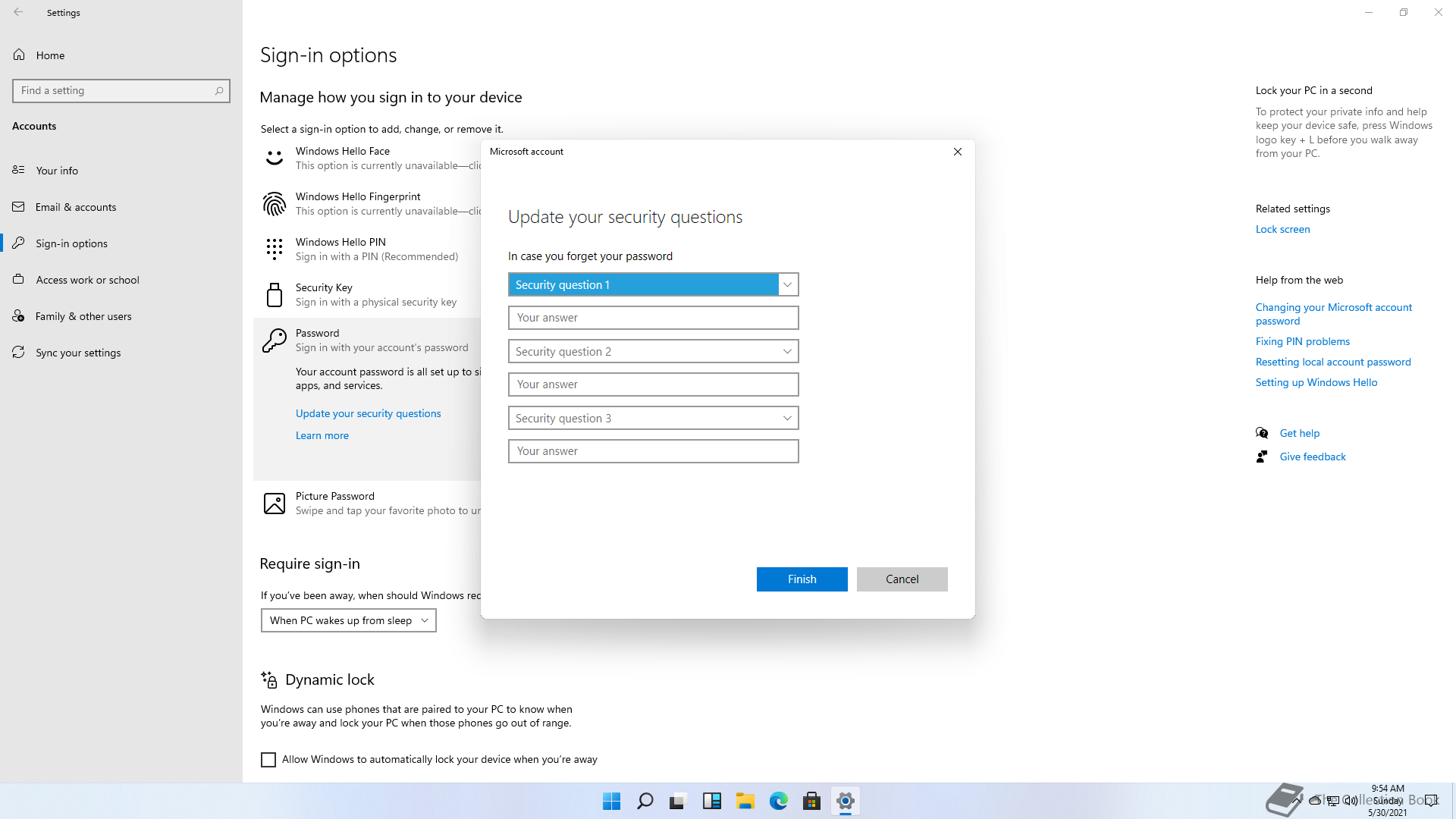This screenshot has height=819, width=1456.
Task: Click the Update your security questions link
Action: (368, 413)
